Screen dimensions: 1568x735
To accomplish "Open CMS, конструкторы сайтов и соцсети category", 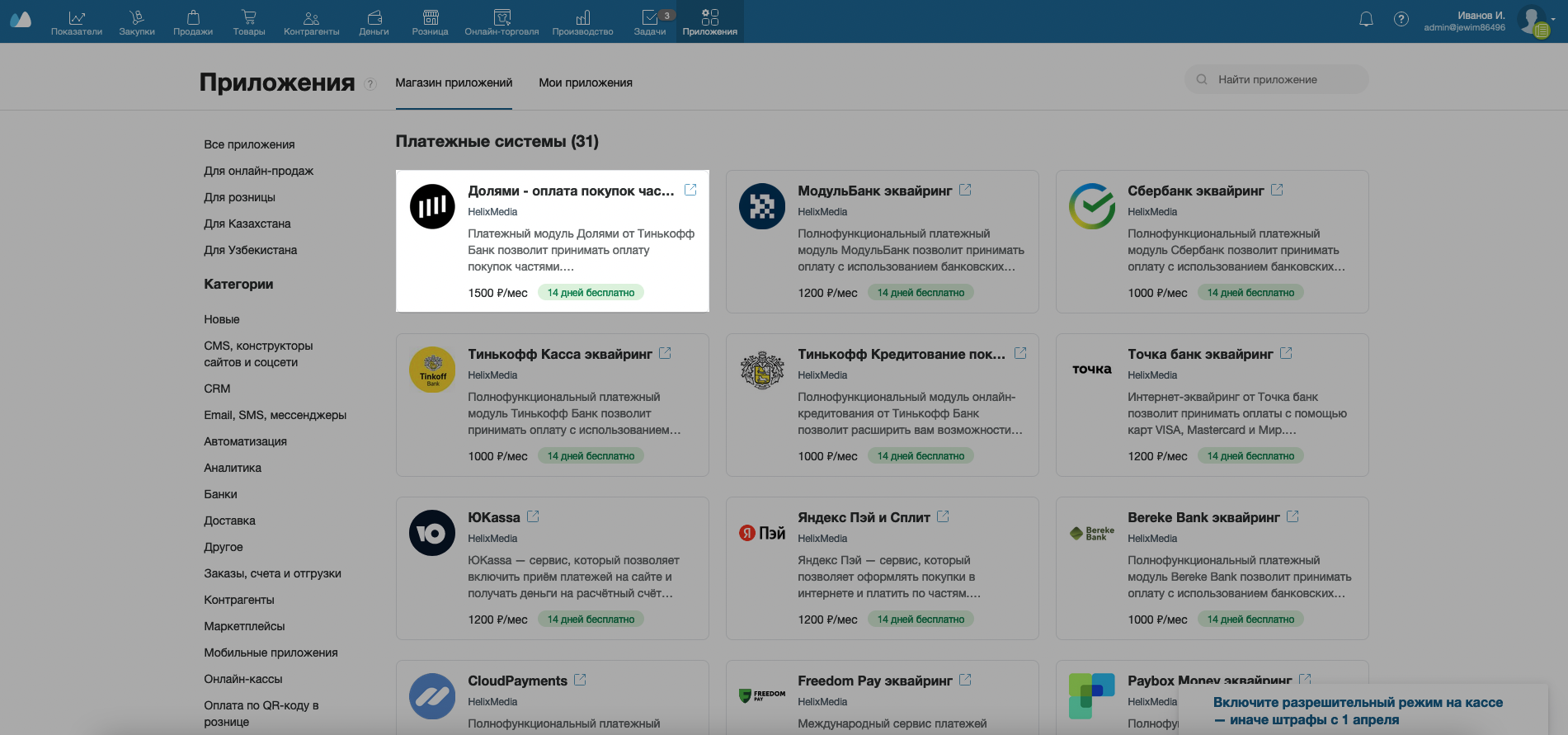I will tap(259, 354).
